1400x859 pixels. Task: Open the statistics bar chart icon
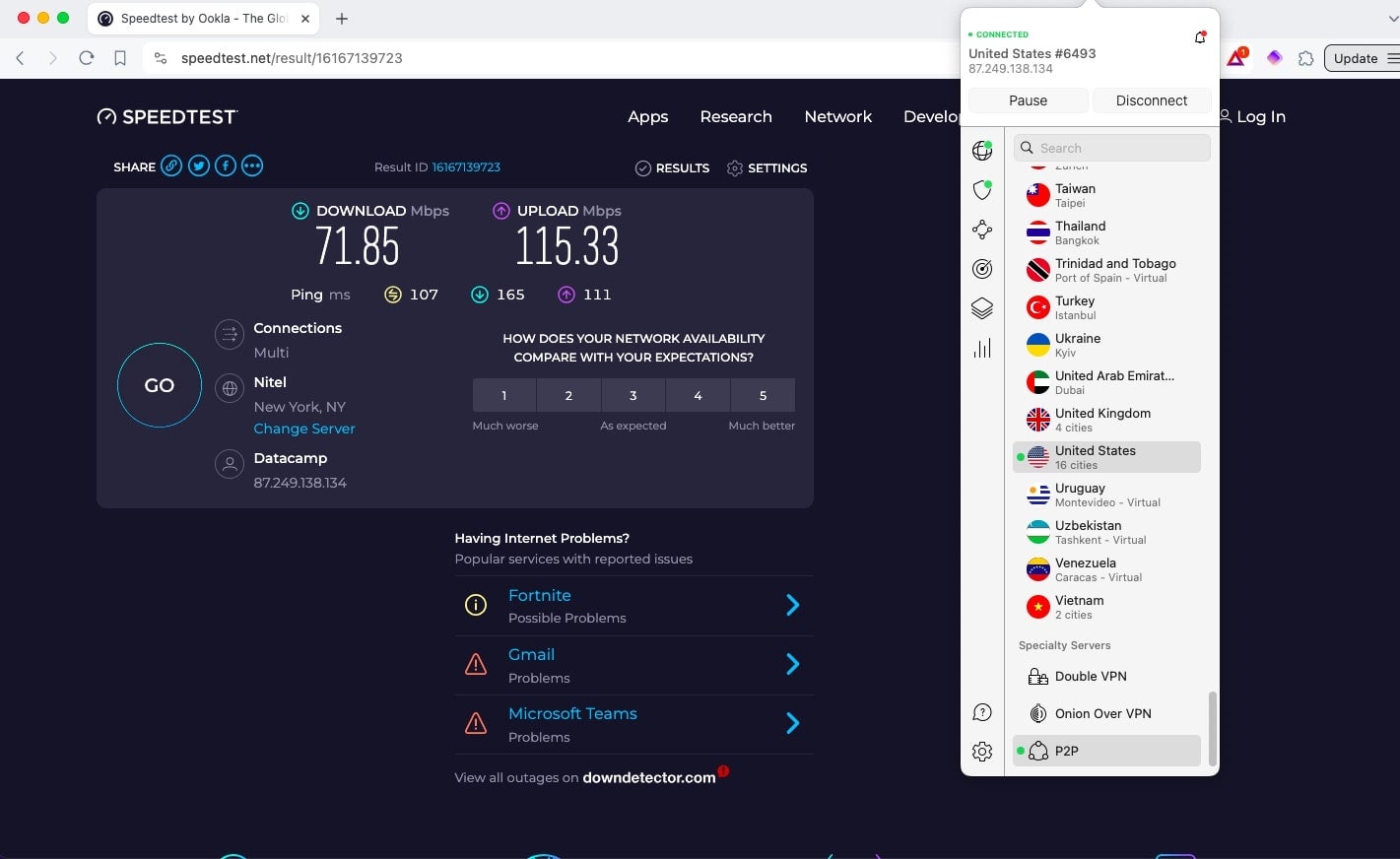(981, 348)
